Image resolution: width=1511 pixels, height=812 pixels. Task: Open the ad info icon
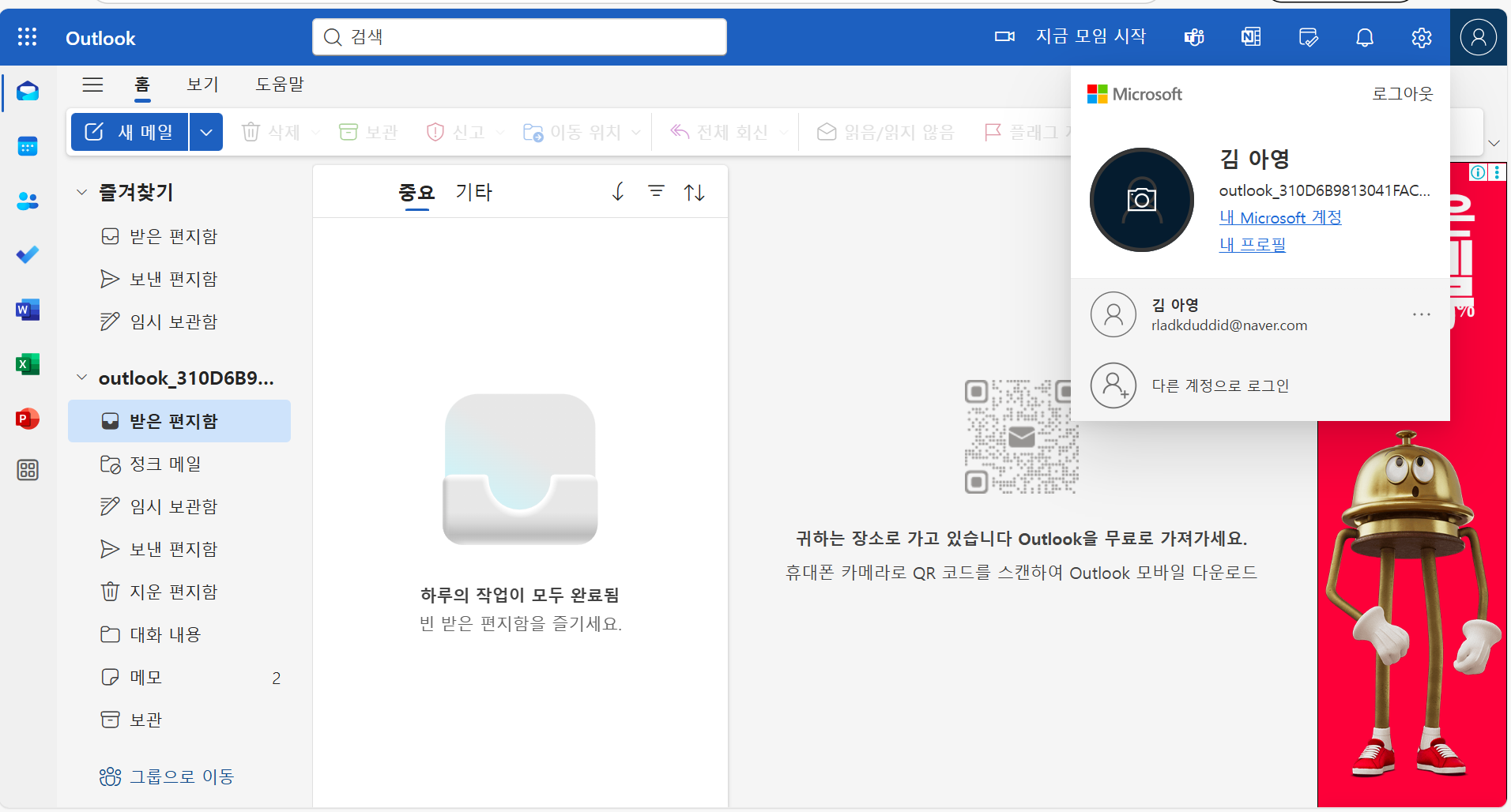[x=1478, y=172]
